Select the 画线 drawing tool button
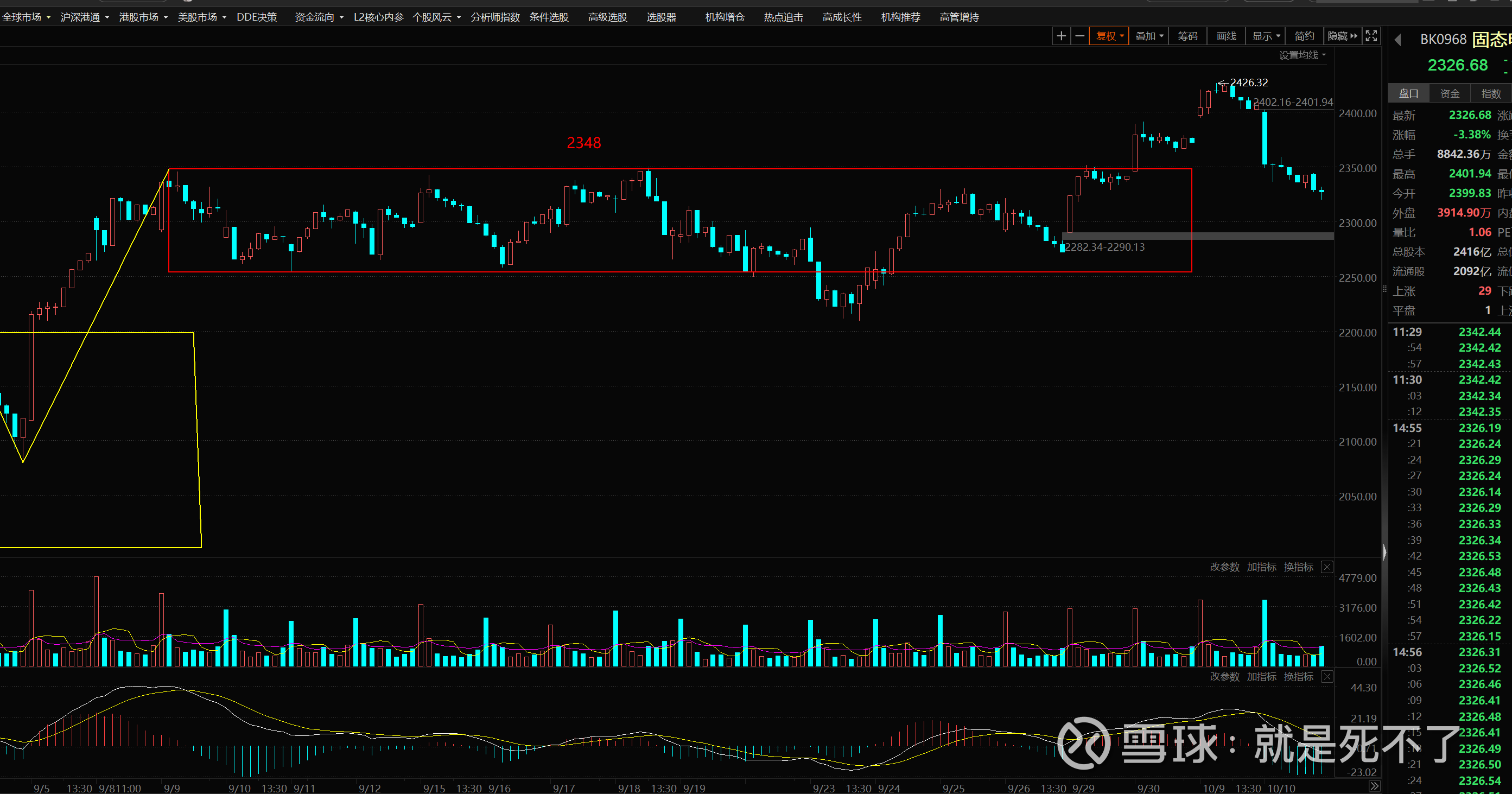 point(1226,36)
